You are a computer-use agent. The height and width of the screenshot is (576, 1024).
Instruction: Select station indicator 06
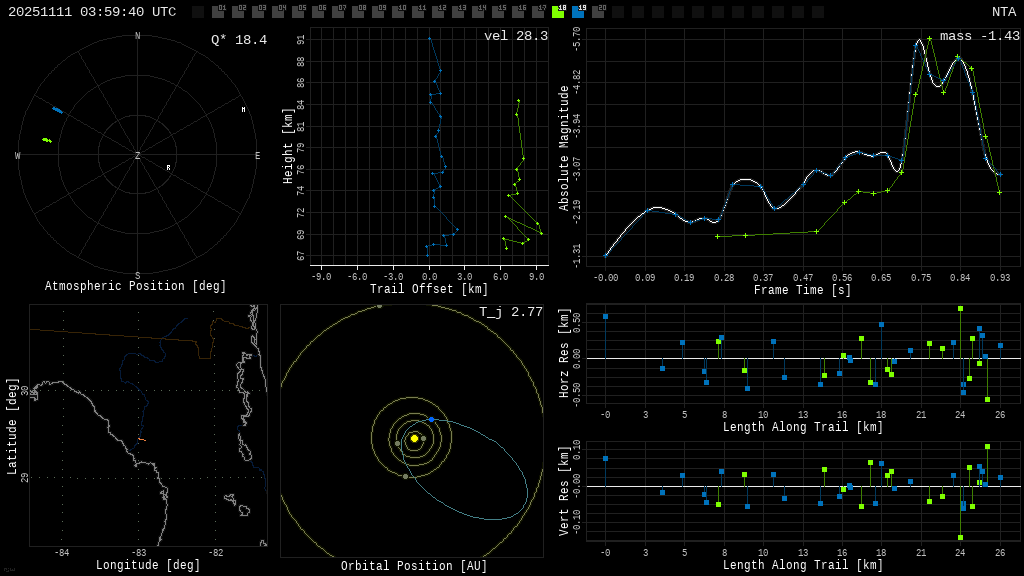[x=318, y=11]
